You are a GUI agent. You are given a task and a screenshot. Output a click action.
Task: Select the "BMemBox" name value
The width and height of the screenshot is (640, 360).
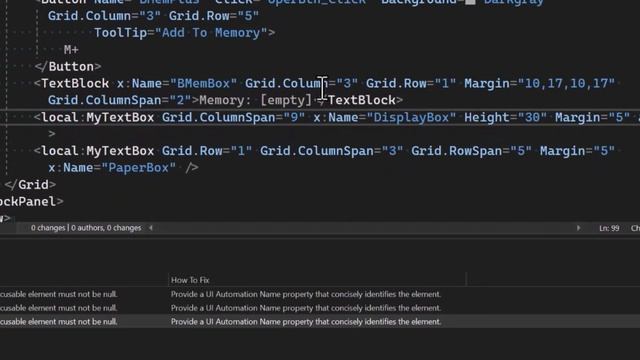[x=203, y=83]
